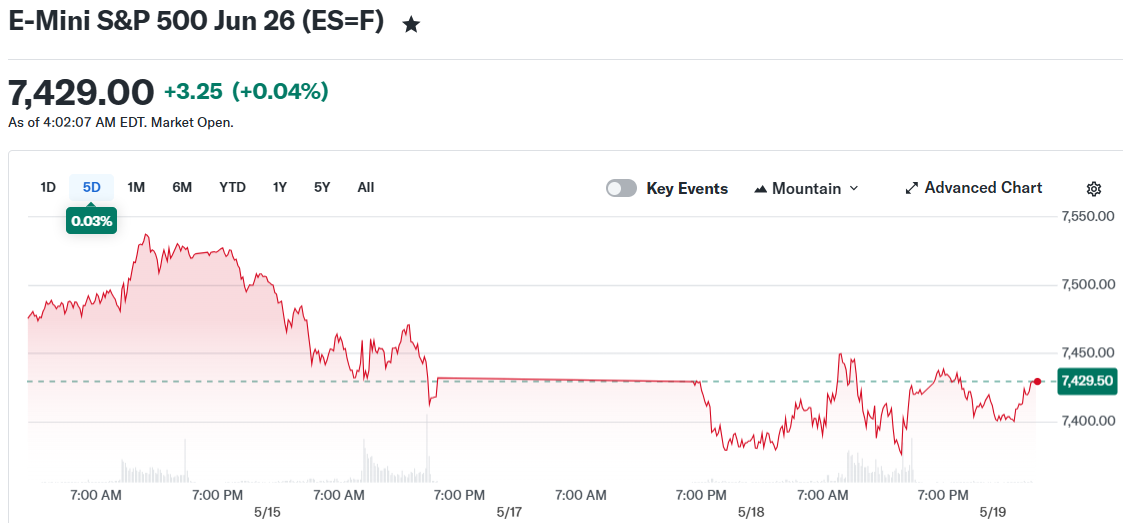Image resolution: width=1123 pixels, height=523 pixels.
Task: Click the 5/19 date label
Action: [994, 513]
